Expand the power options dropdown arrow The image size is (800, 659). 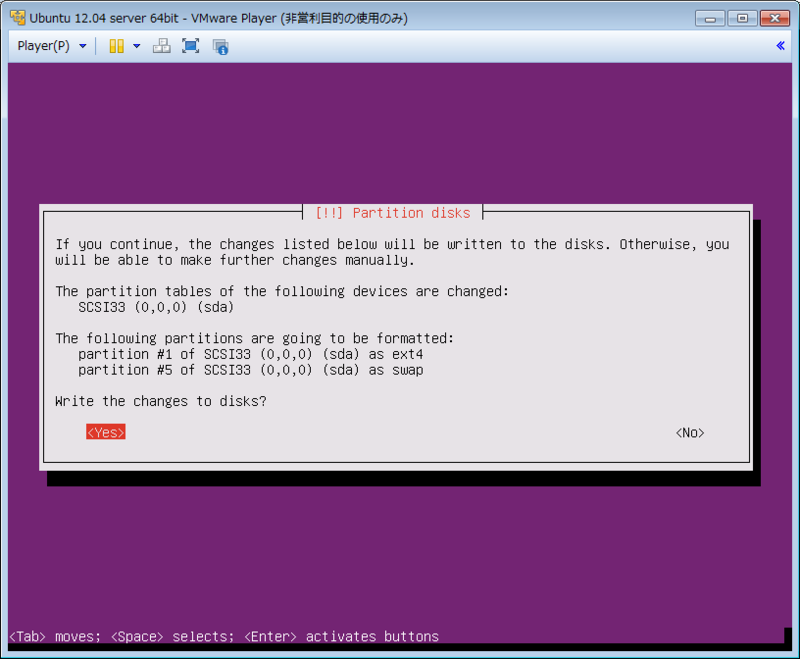(136, 46)
